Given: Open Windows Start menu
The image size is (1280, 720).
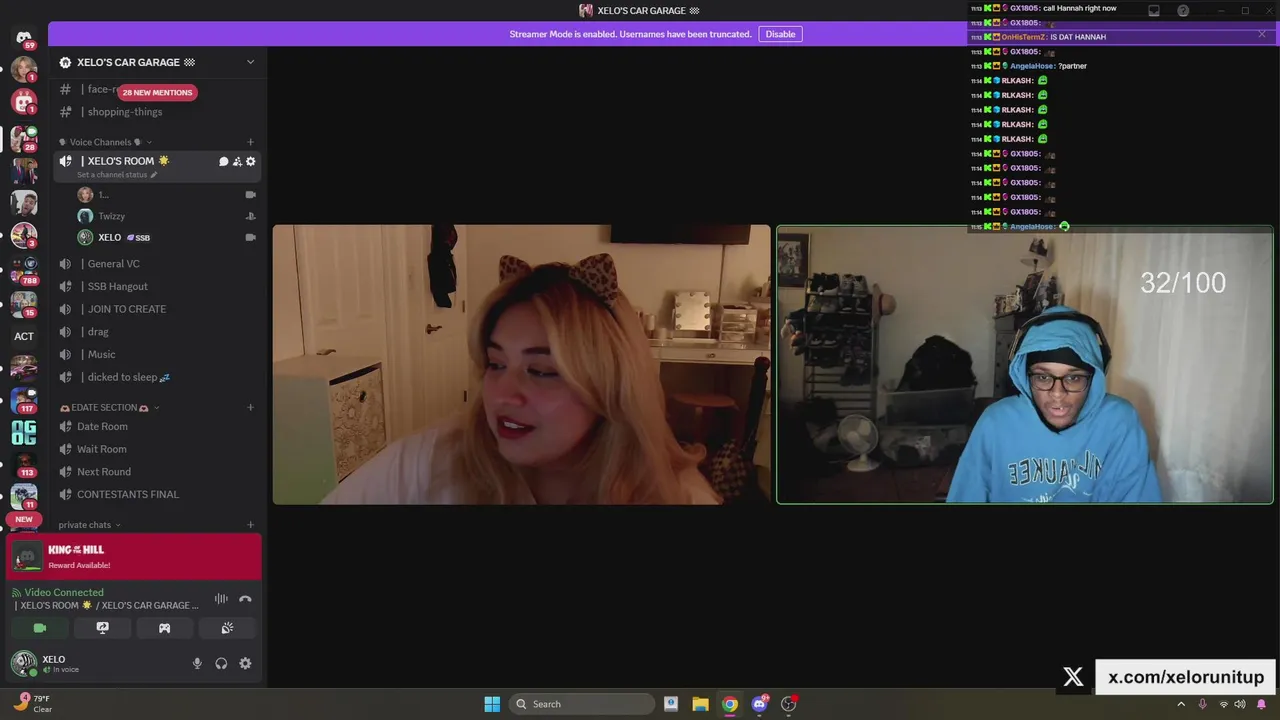Looking at the screenshot, I should click(x=492, y=704).
